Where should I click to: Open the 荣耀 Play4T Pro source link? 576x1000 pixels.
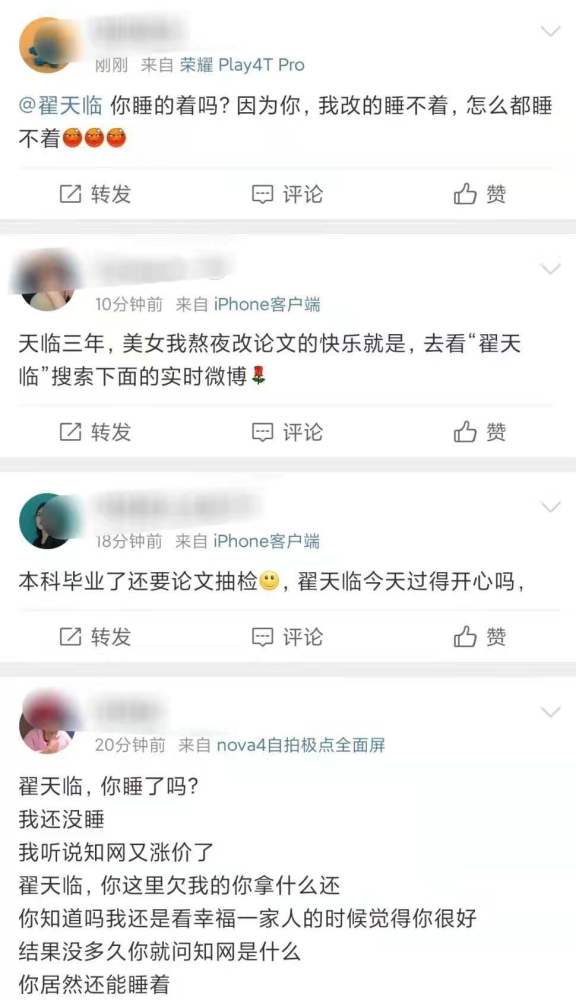point(242,64)
